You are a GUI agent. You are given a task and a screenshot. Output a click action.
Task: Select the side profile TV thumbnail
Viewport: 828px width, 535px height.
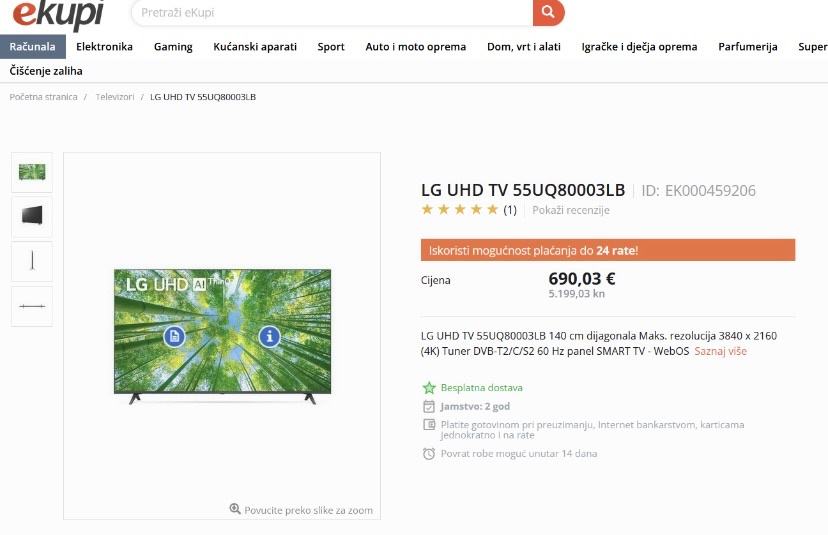click(32, 261)
